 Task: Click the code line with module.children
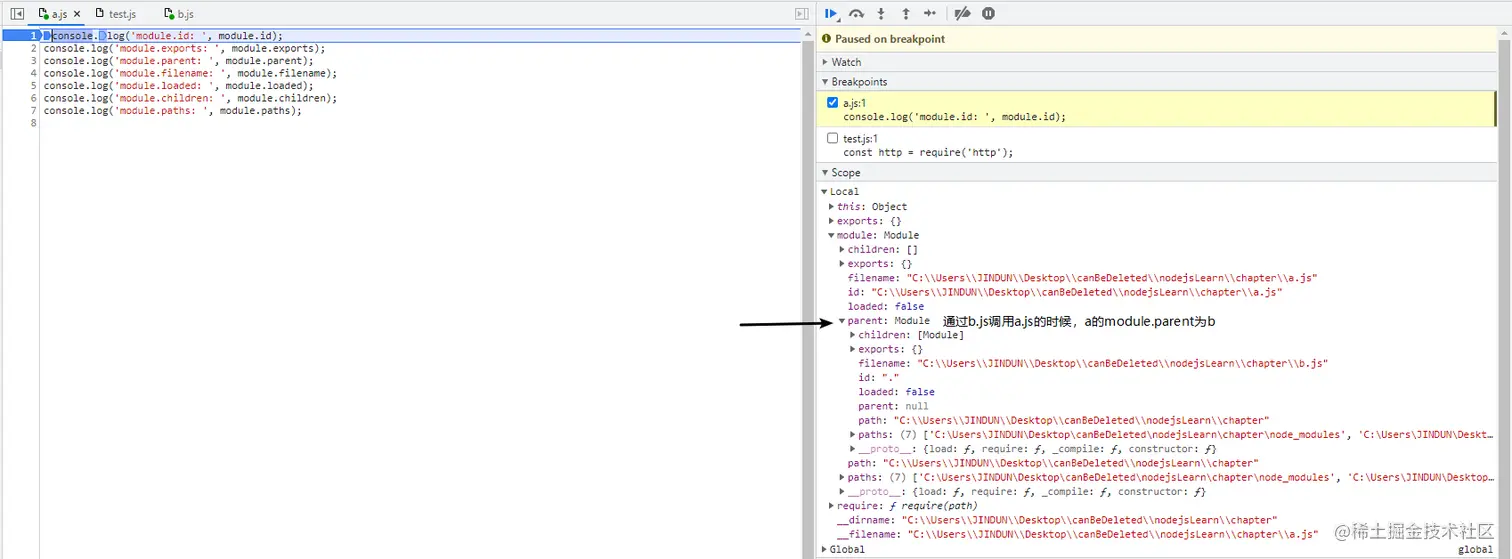(190, 98)
